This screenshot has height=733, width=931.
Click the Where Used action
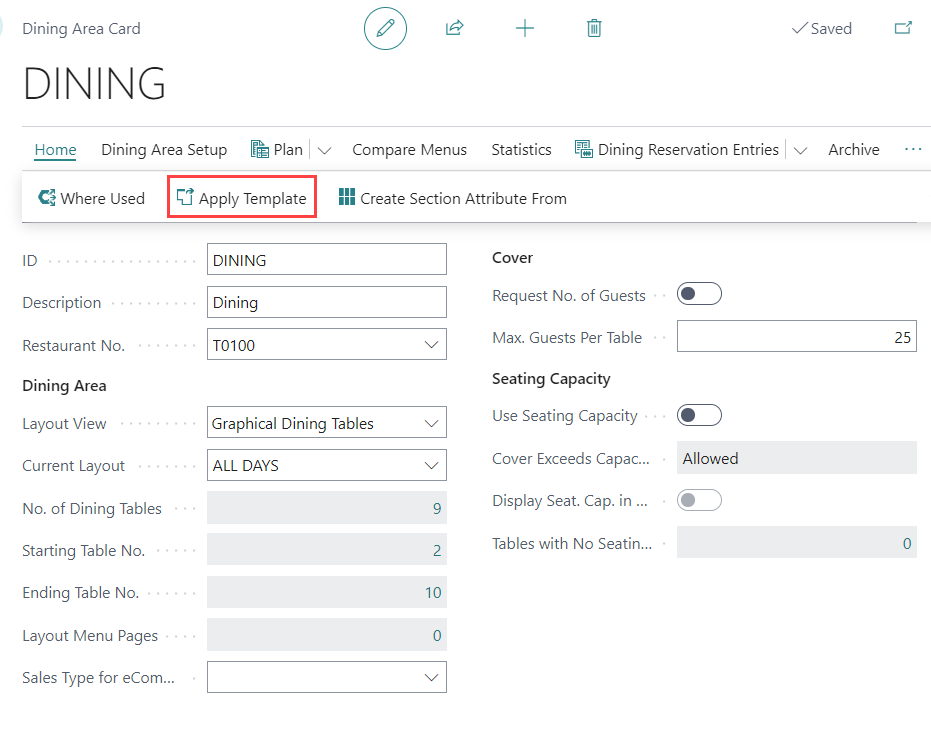91,198
